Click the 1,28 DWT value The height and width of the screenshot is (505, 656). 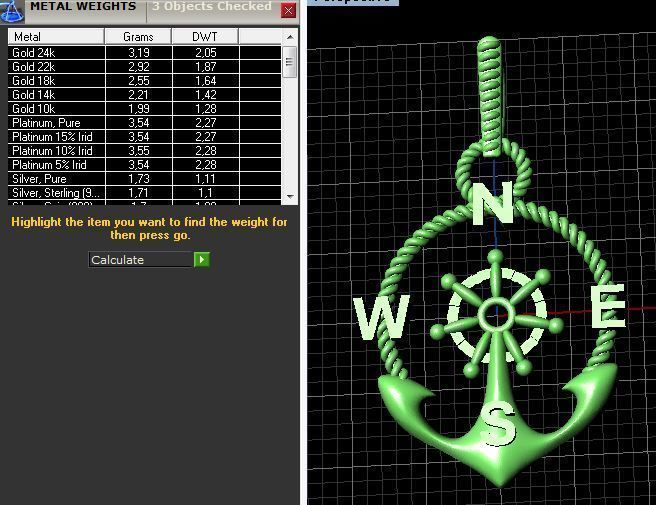(x=205, y=109)
